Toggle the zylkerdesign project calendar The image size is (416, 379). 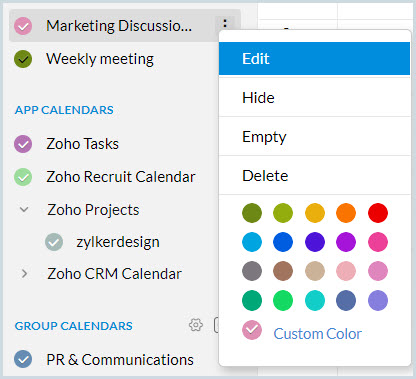(54, 242)
